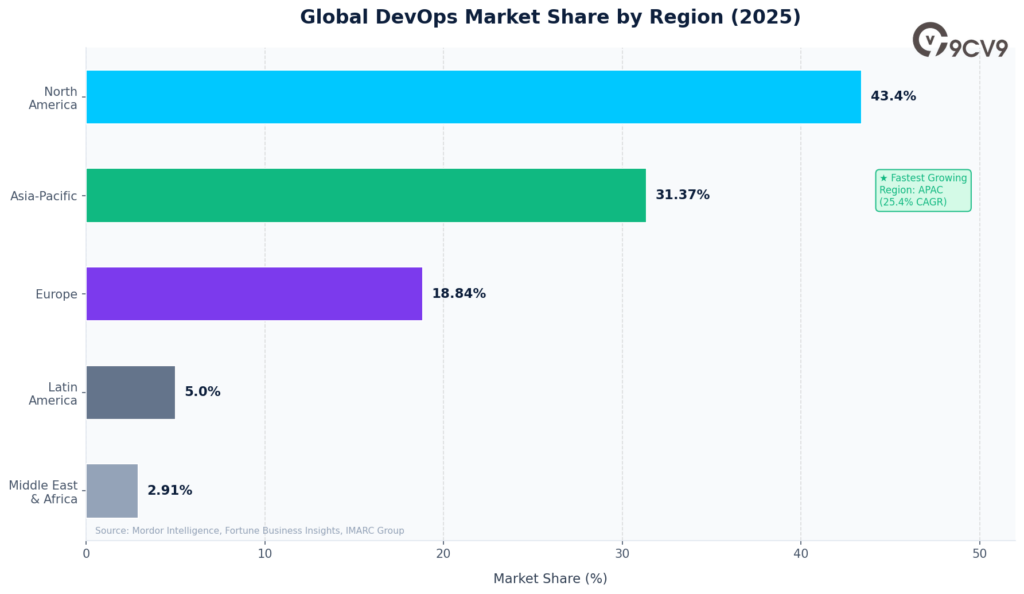Click the Fastest Growing Region APAC callout

pyautogui.click(x=923, y=190)
